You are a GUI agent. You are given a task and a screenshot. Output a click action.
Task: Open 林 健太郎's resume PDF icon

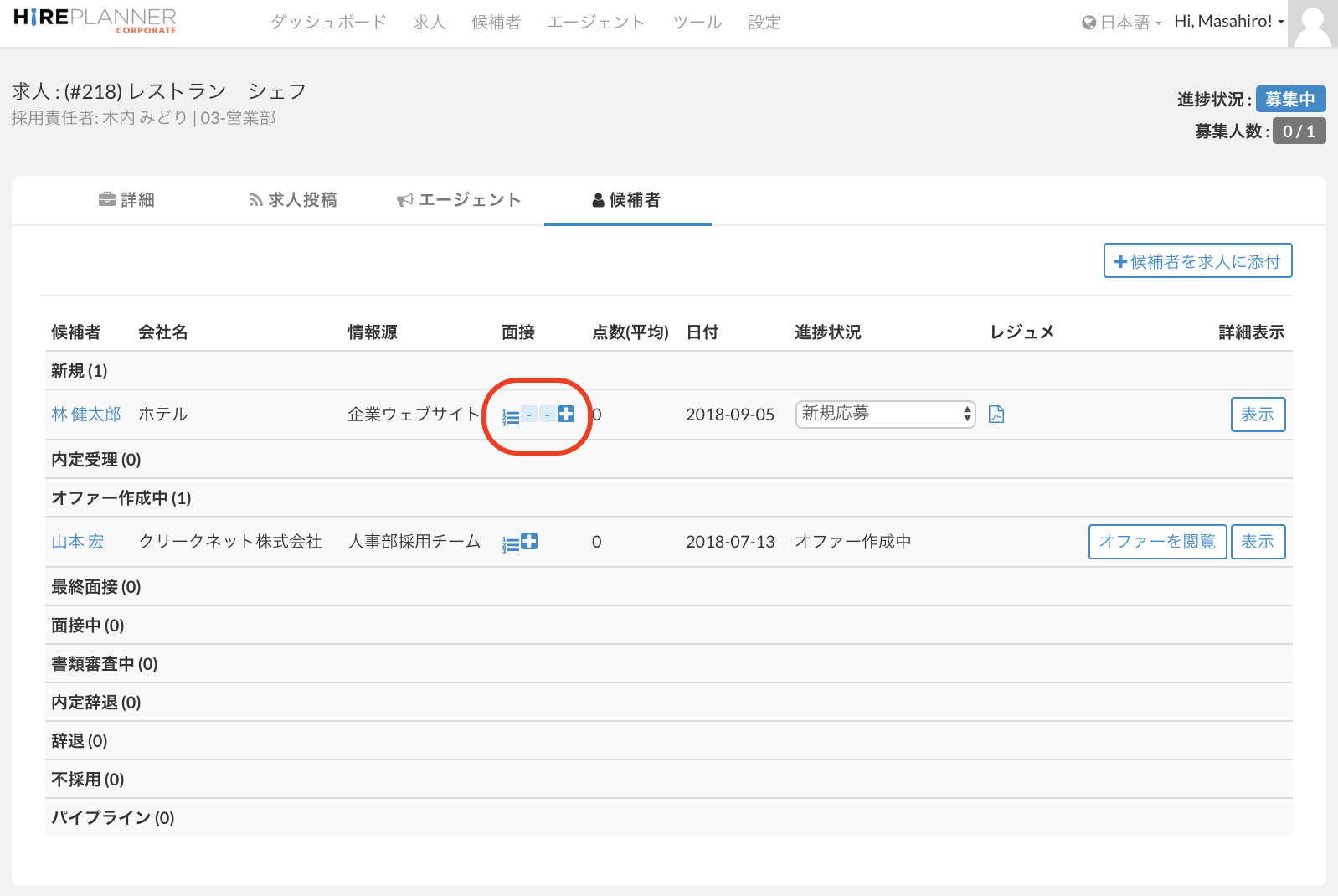pyautogui.click(x=996, y=415)
